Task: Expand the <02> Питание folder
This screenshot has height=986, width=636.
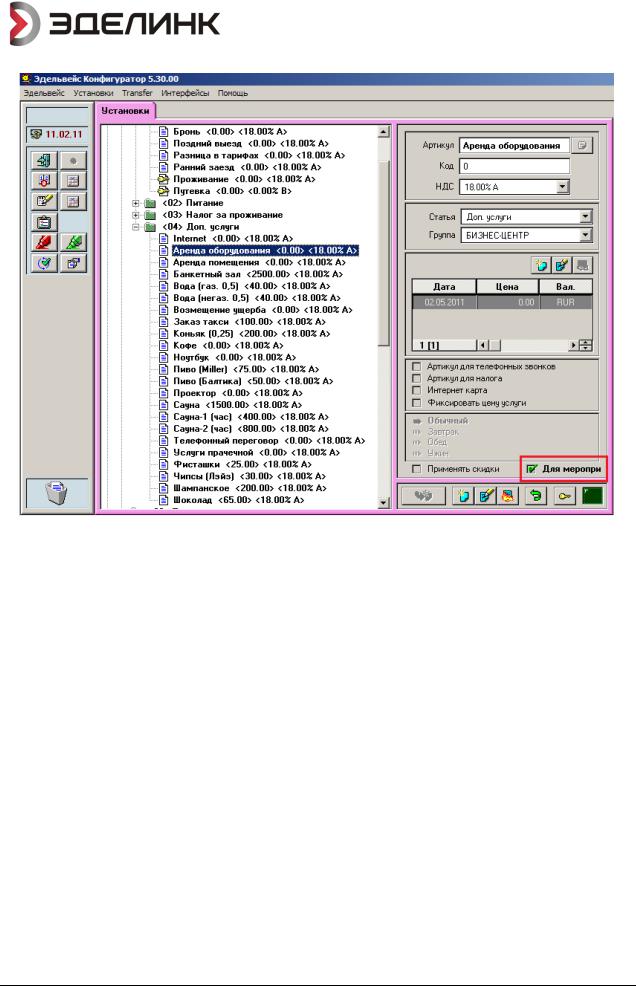Action: [136, 203]
